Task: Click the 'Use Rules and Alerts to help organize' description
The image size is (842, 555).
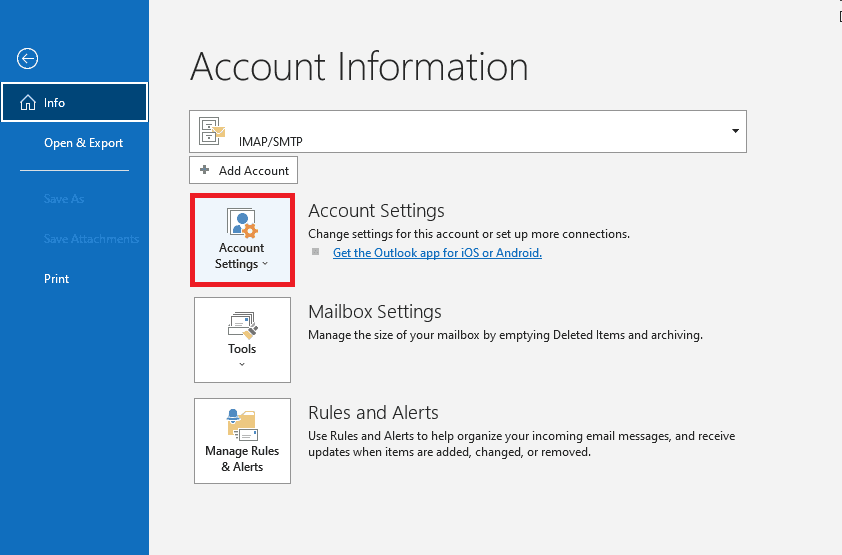Action: 521,444
